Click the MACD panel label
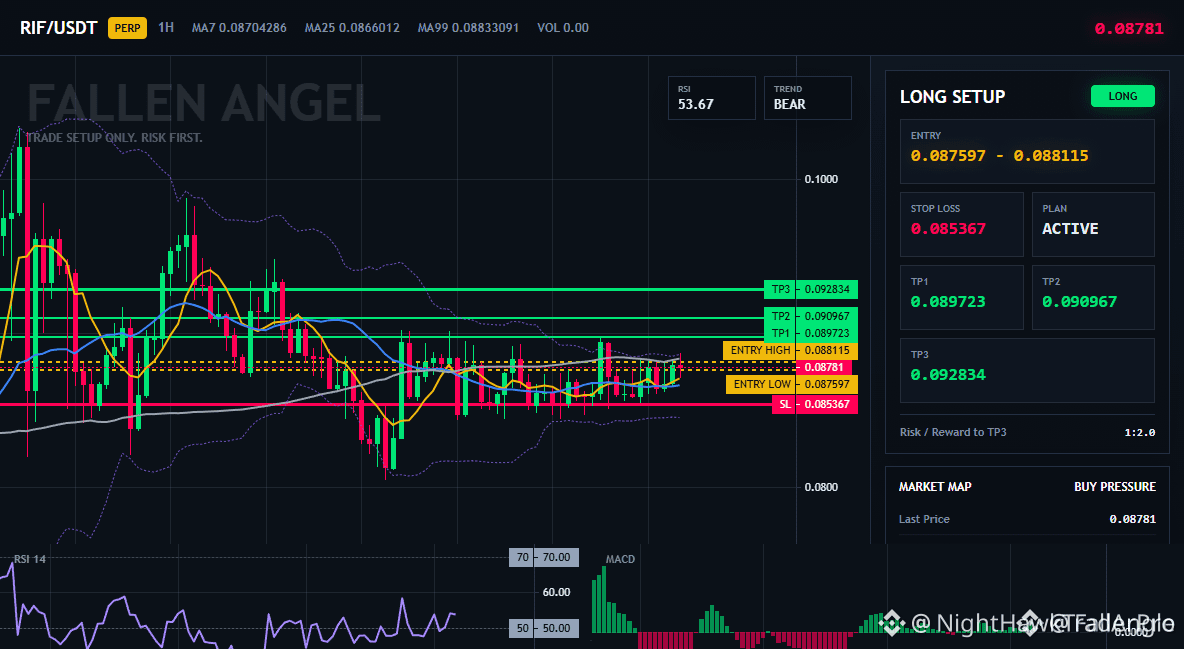The image size is (1184, 649). [620, 559]
